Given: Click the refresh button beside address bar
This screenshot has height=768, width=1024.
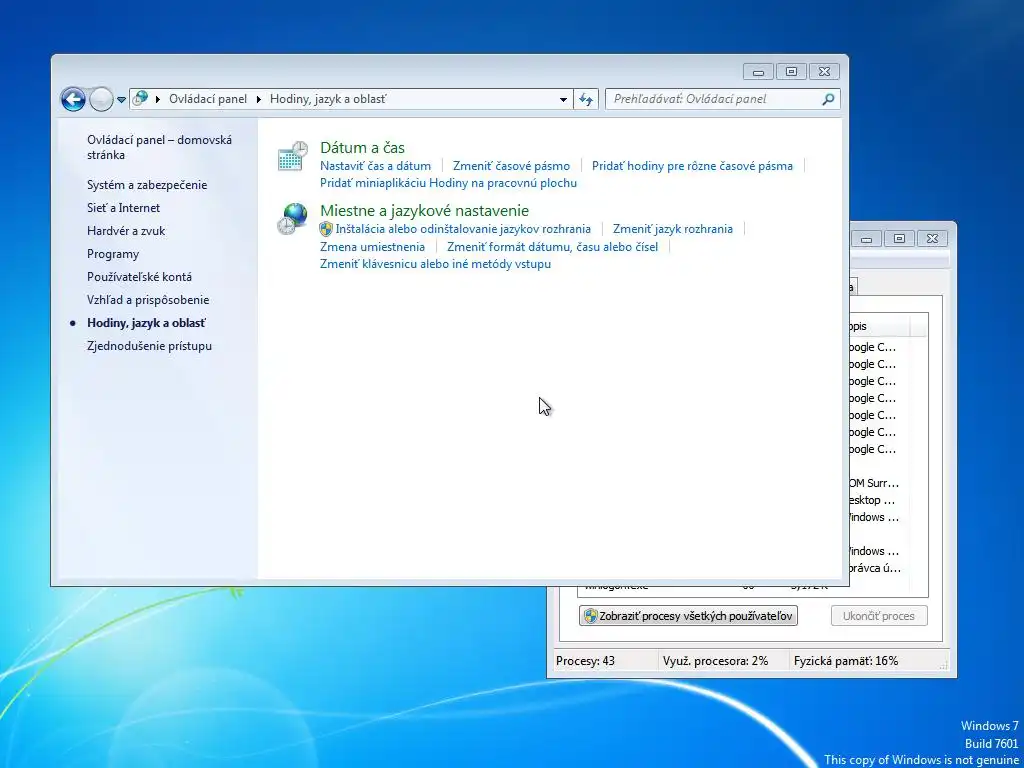Looking at the screenshot, I should 586,99.
